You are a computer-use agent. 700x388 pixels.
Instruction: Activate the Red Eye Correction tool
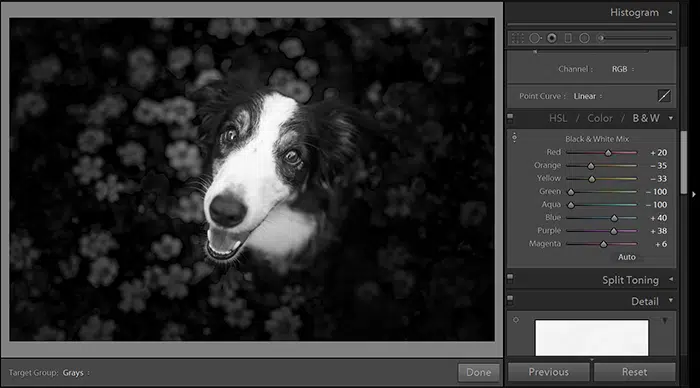pyautogui.click(x=552, y=38)
